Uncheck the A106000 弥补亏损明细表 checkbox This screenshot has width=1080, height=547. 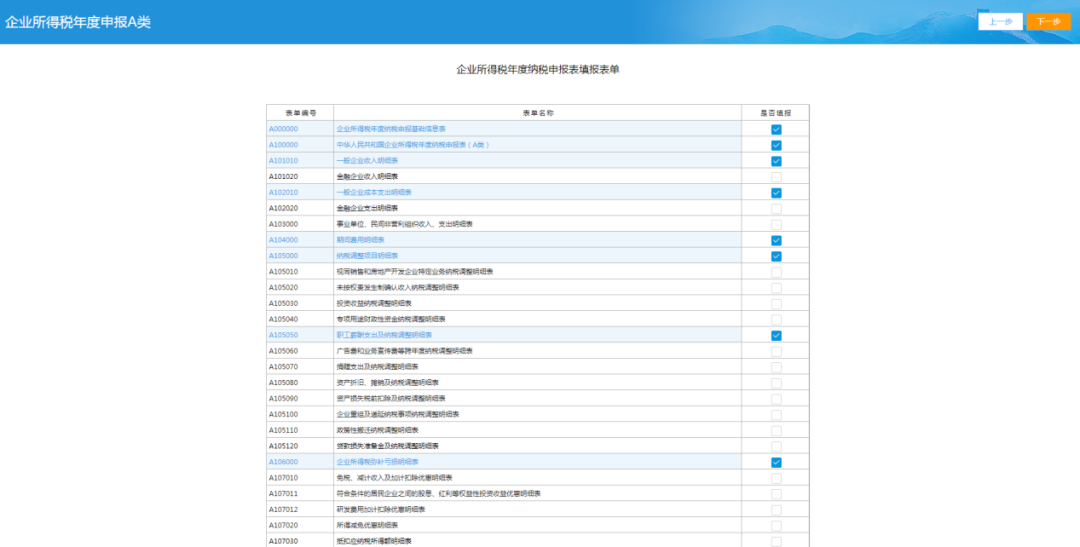[776, 462]
